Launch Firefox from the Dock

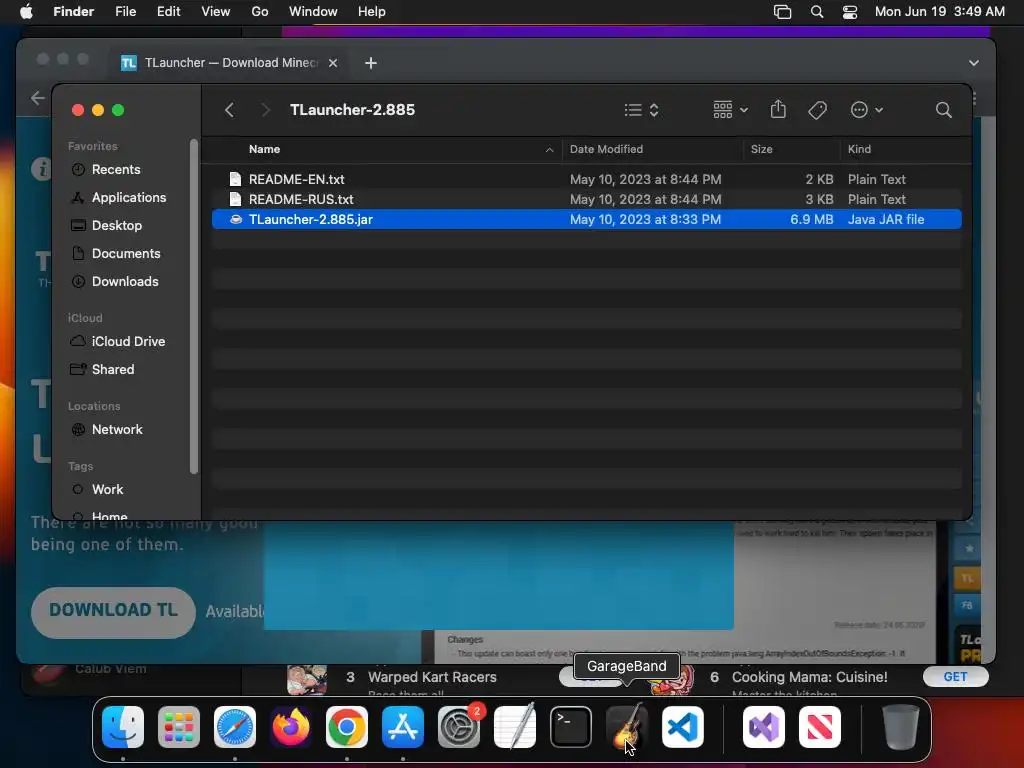click(x=291, y=726)
